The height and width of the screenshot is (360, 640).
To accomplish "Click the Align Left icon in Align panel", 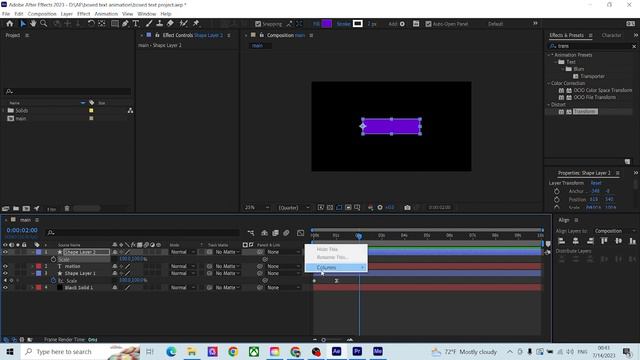I will 562,241.
